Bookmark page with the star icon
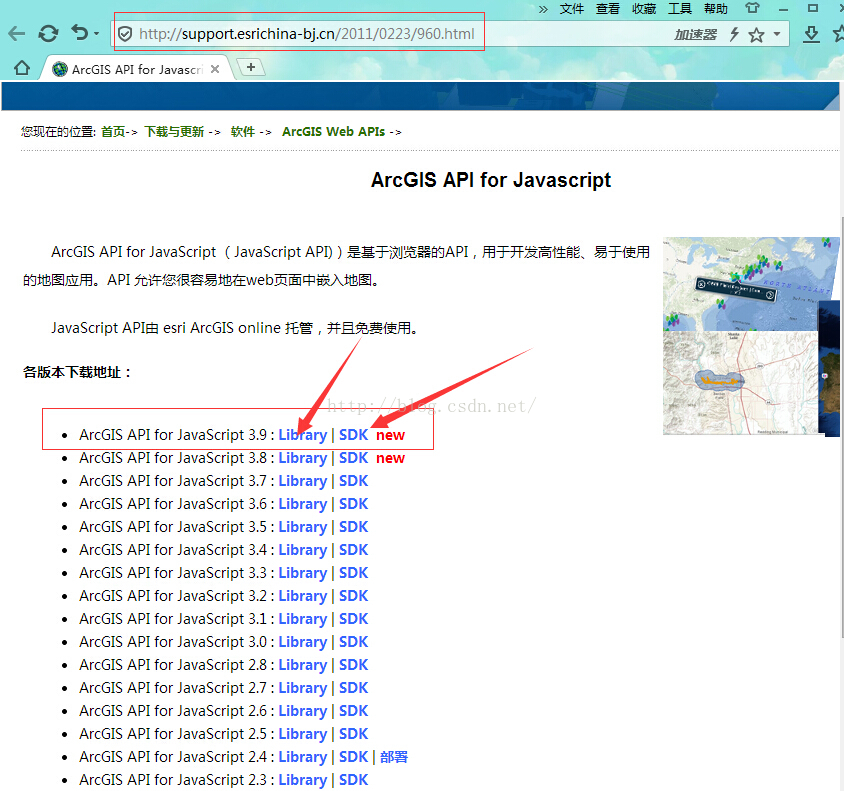 (x=756, y=35)
